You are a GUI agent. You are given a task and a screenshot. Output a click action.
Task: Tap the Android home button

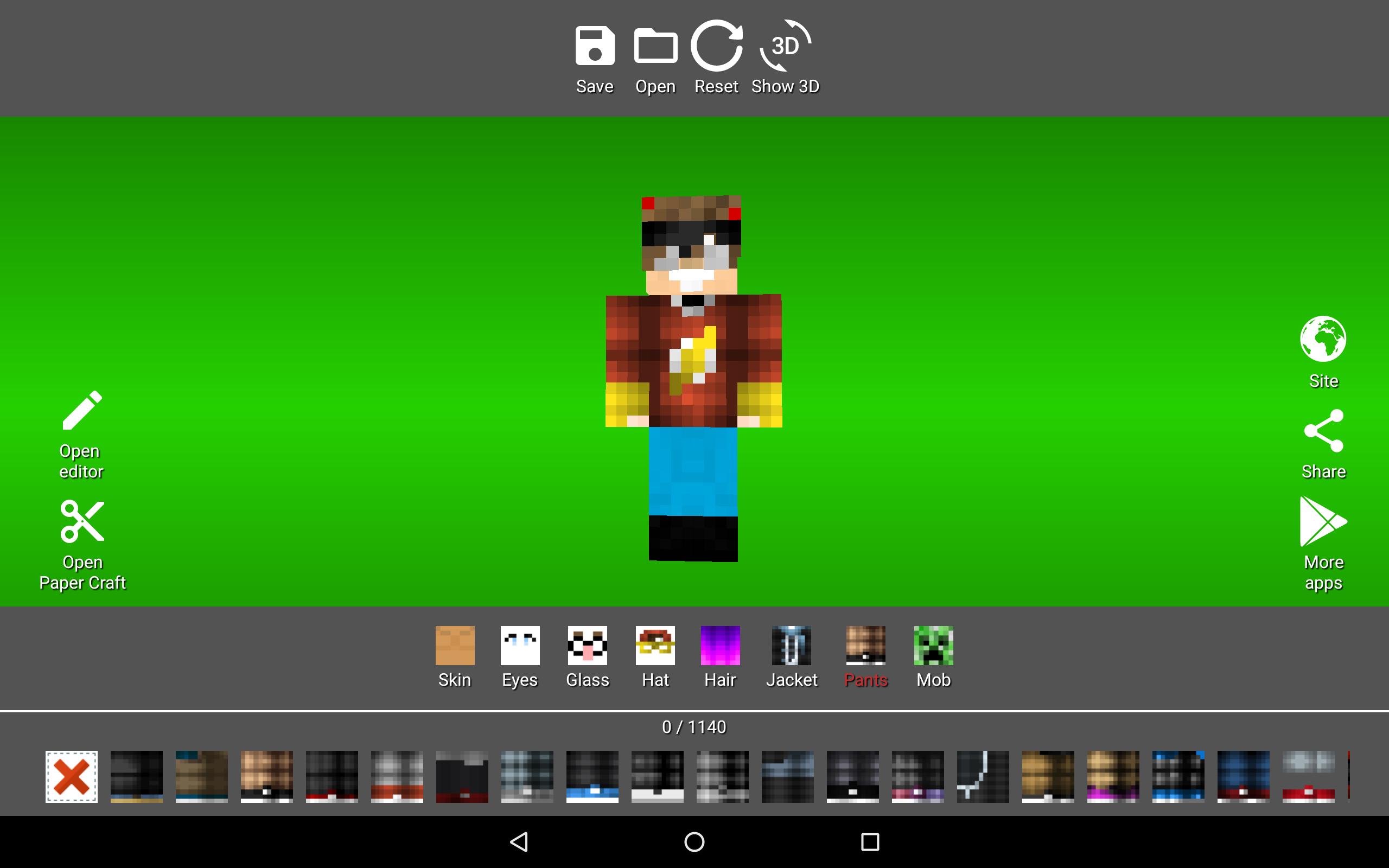pos(694,841)
